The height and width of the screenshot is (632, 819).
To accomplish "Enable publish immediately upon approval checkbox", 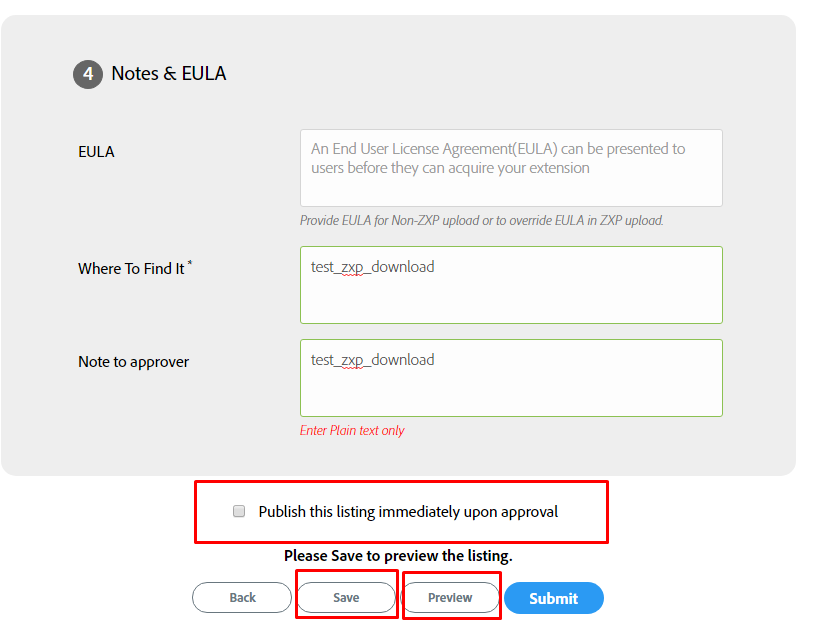I will tap(239, 511).
